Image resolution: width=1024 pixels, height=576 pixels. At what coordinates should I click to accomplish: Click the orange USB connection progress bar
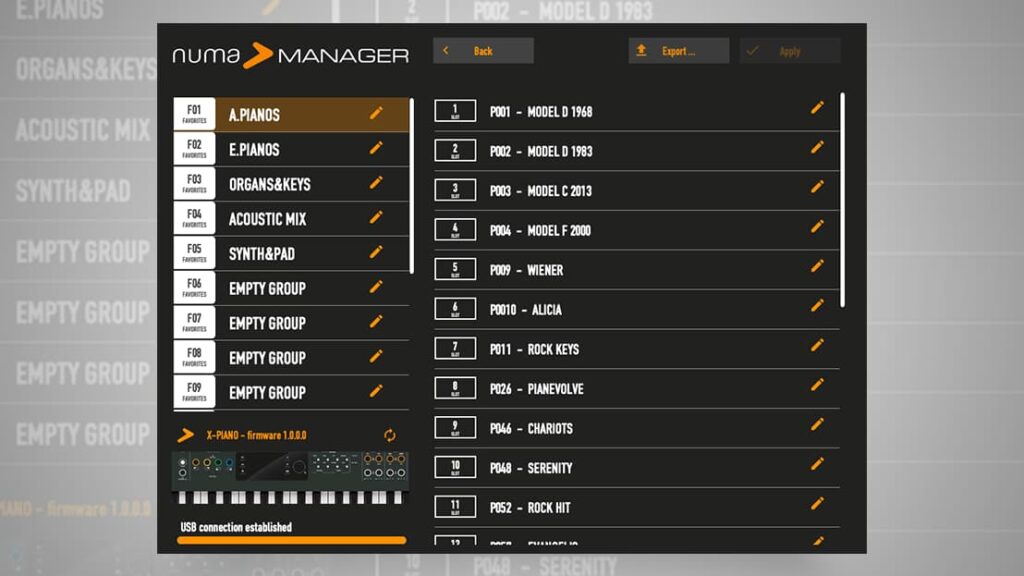coord(292,540)
